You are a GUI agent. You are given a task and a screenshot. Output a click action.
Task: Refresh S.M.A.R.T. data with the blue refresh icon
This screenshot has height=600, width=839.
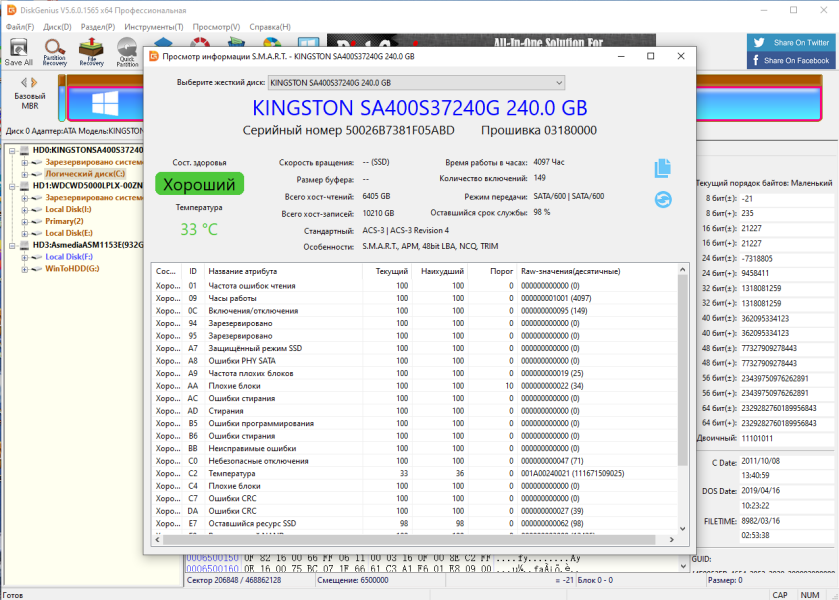663,200
